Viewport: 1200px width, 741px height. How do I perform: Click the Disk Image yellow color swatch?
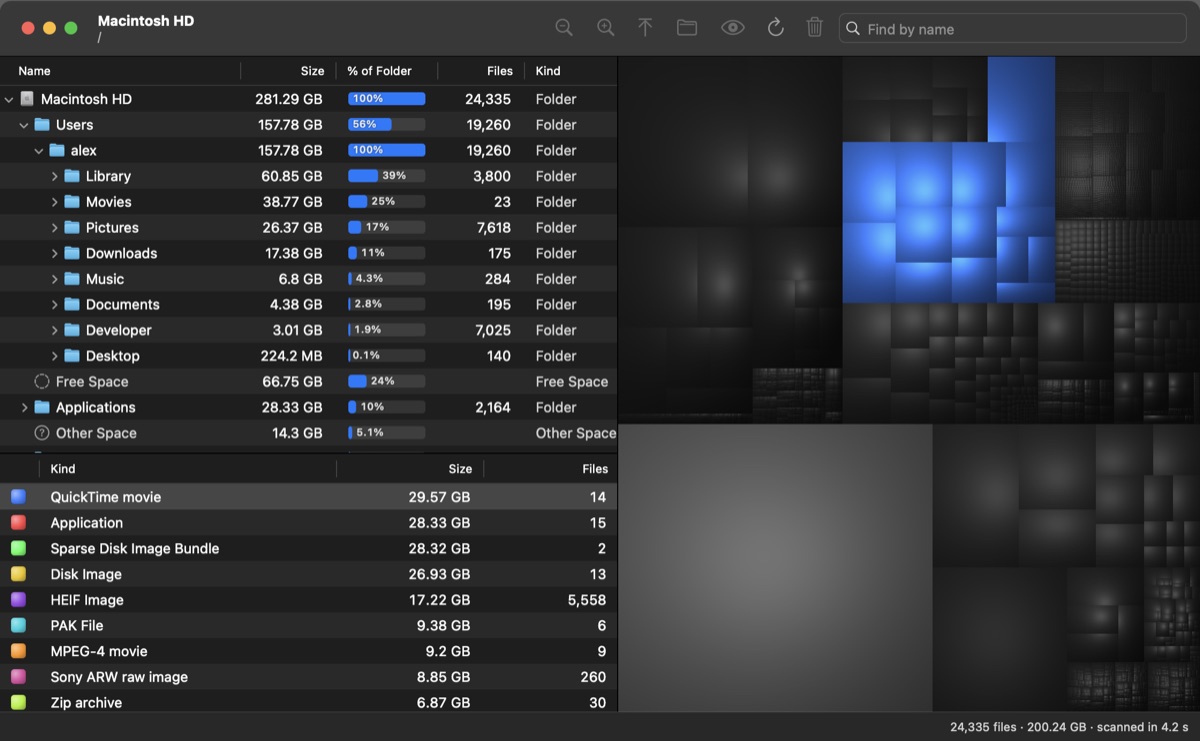[18, 574]
